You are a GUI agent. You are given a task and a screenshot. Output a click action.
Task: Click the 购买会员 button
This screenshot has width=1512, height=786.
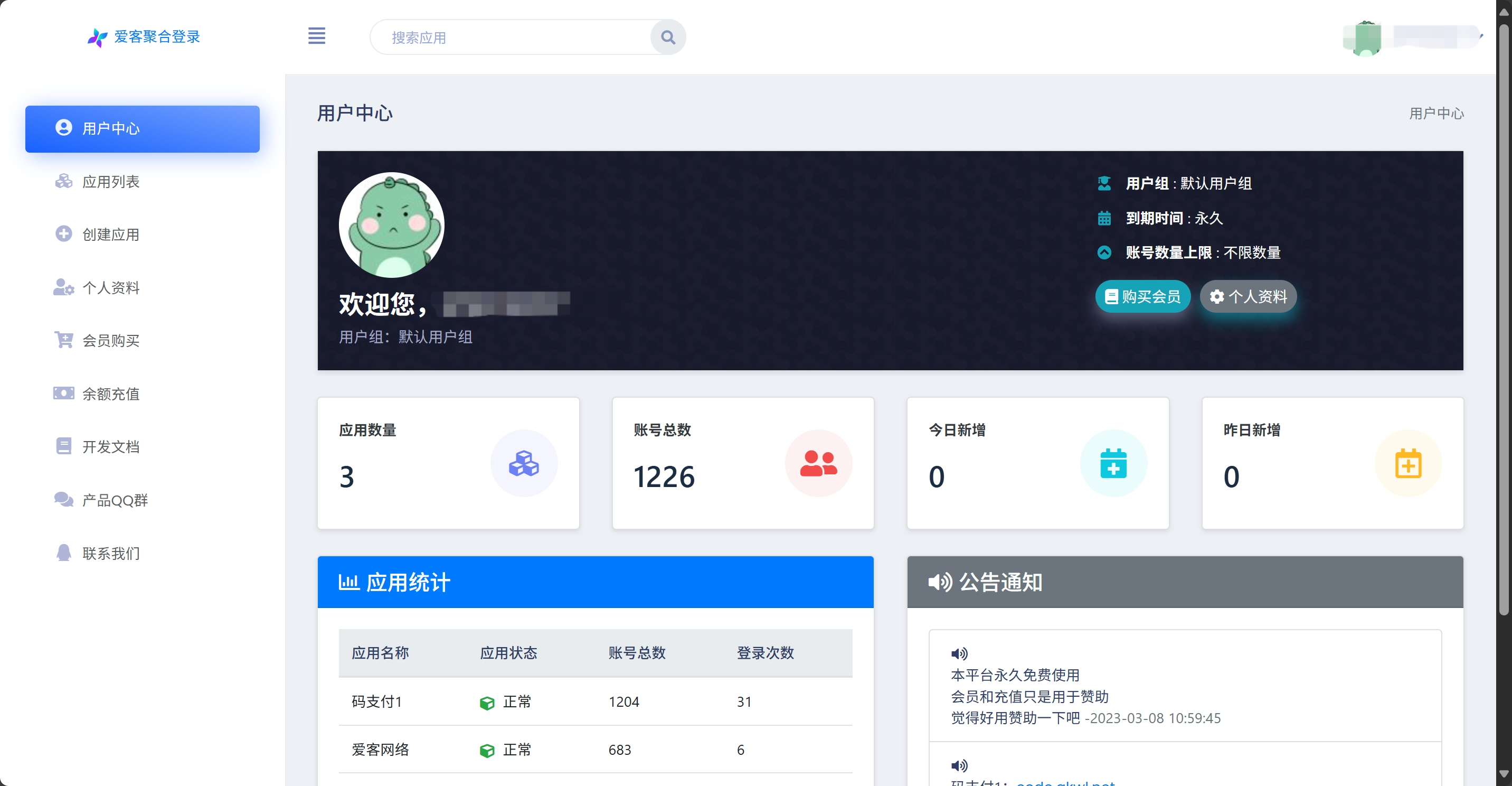click(1142, 297)
